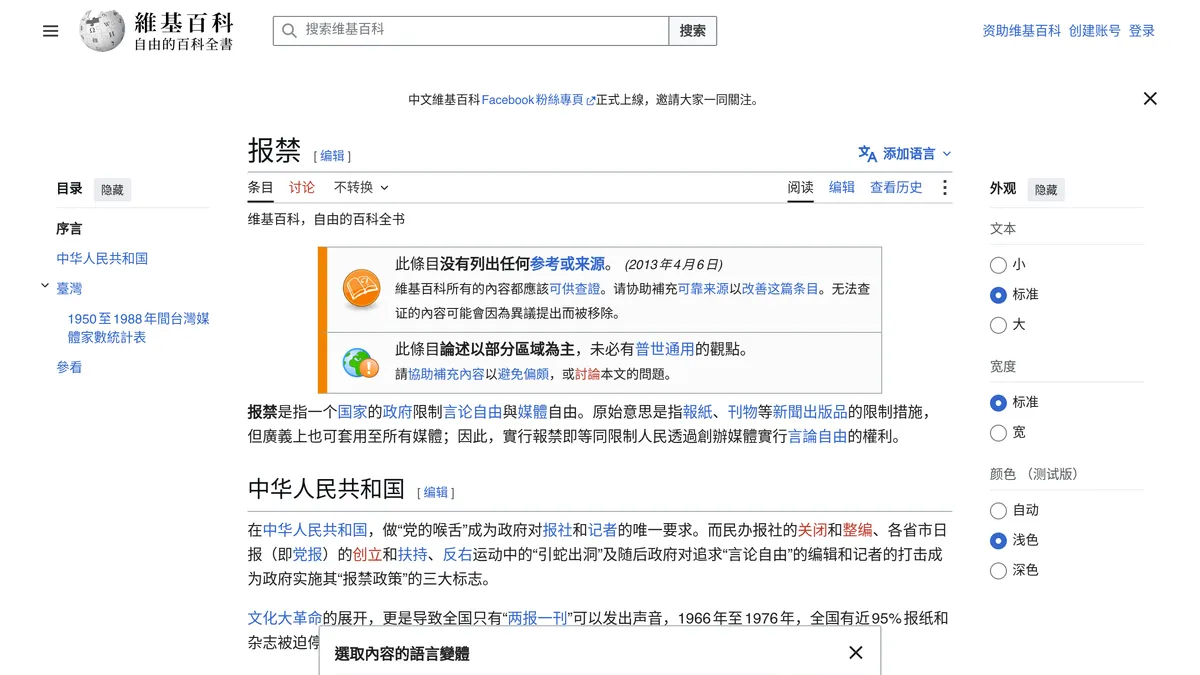Jump to 1950至1988年間台灣媒體數統計表 entry

138,328
